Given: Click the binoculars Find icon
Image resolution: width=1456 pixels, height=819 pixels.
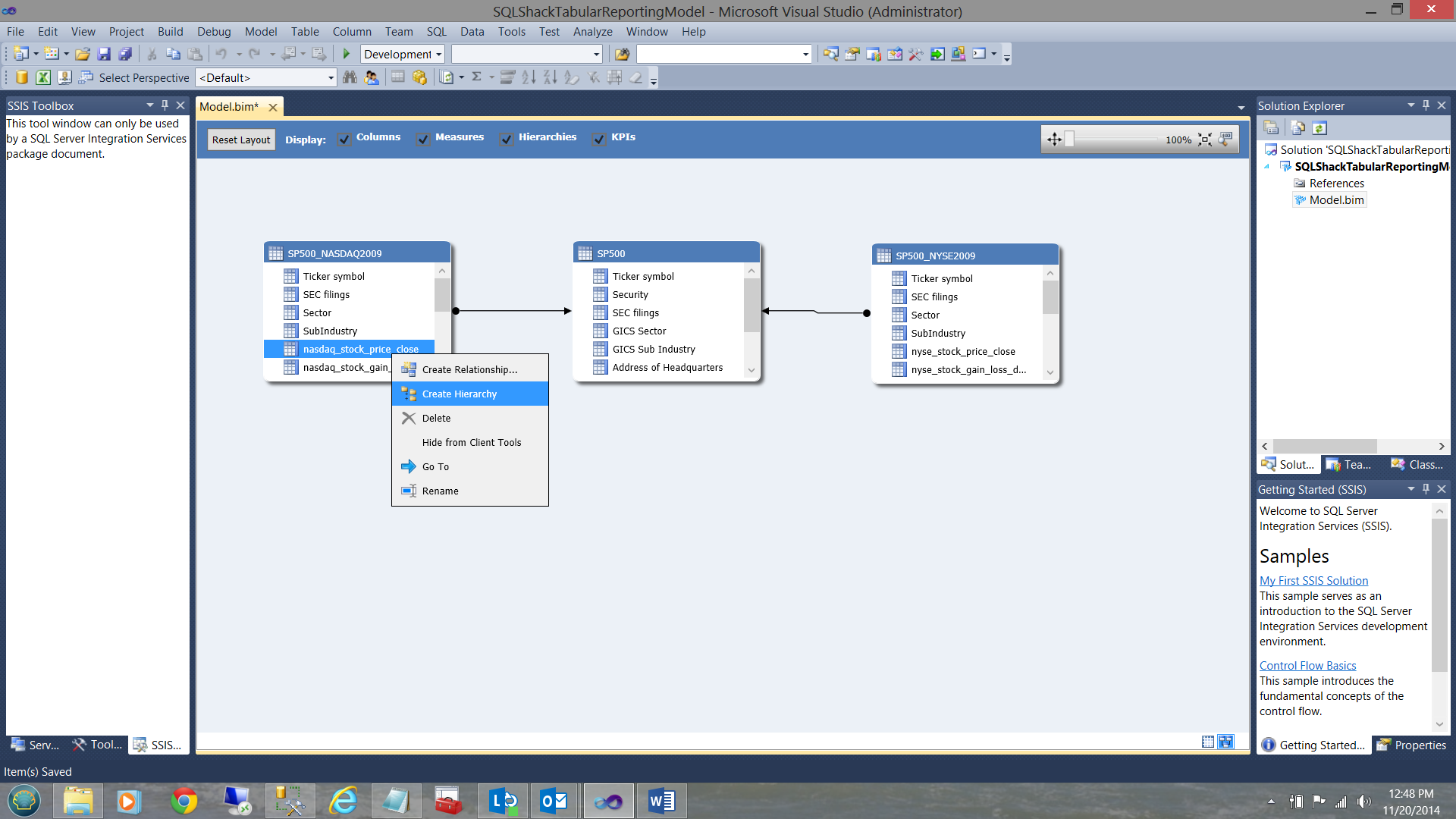Looking at the screenshot, I should coord(350,77).
